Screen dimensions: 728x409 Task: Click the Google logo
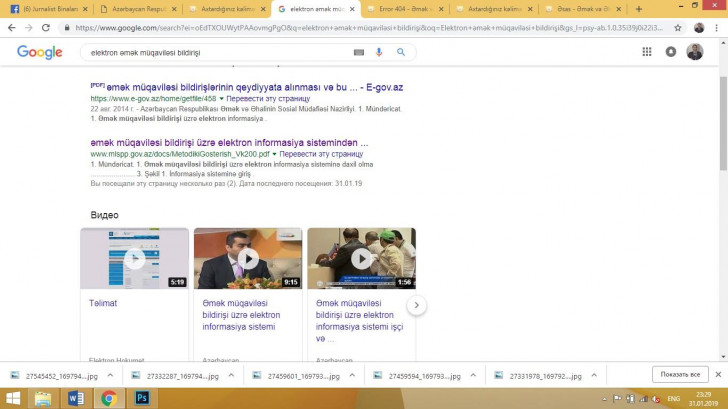tap(39, 52)
